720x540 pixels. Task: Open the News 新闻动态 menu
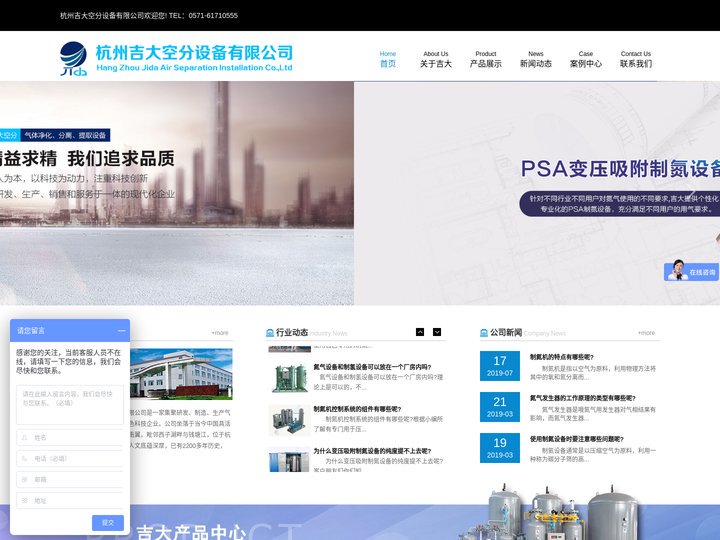click(535, 60)
